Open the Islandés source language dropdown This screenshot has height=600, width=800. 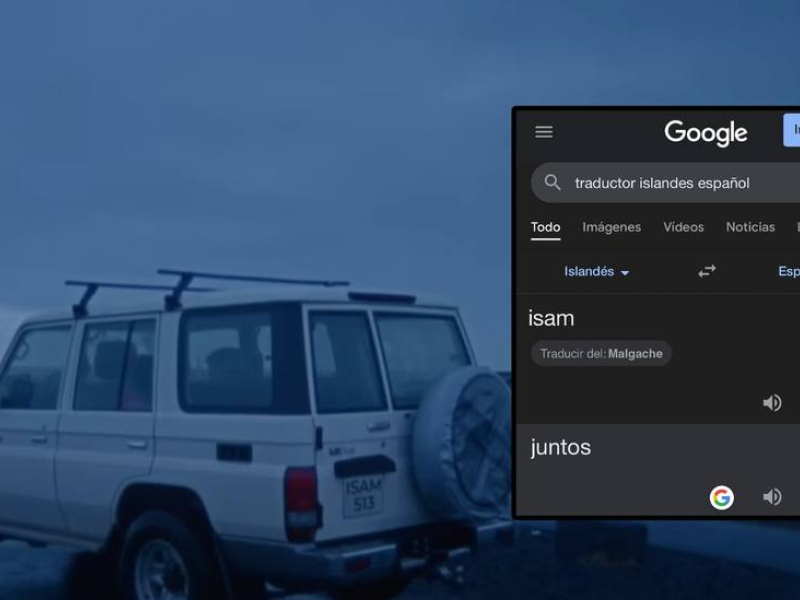click(x=596, y=272)
